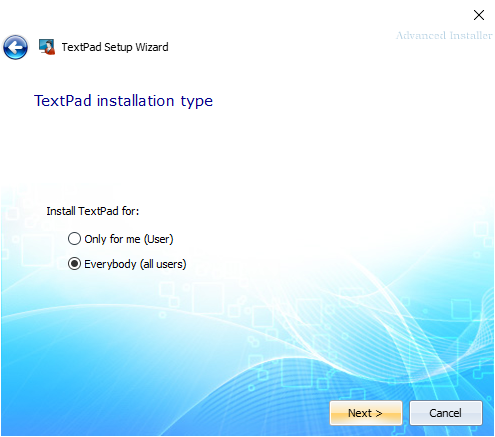Click the 'TextPad installation type' heading
The height and width of the screenshot is (437, 495).
tap(123, 101)
